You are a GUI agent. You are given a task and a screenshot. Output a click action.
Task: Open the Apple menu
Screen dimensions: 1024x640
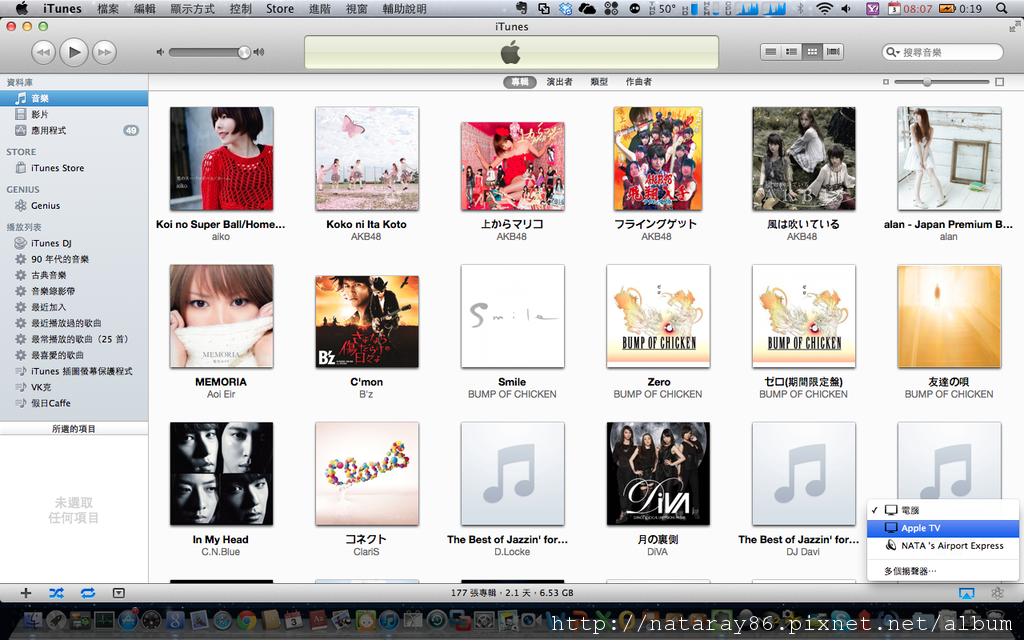click(22, 8)
